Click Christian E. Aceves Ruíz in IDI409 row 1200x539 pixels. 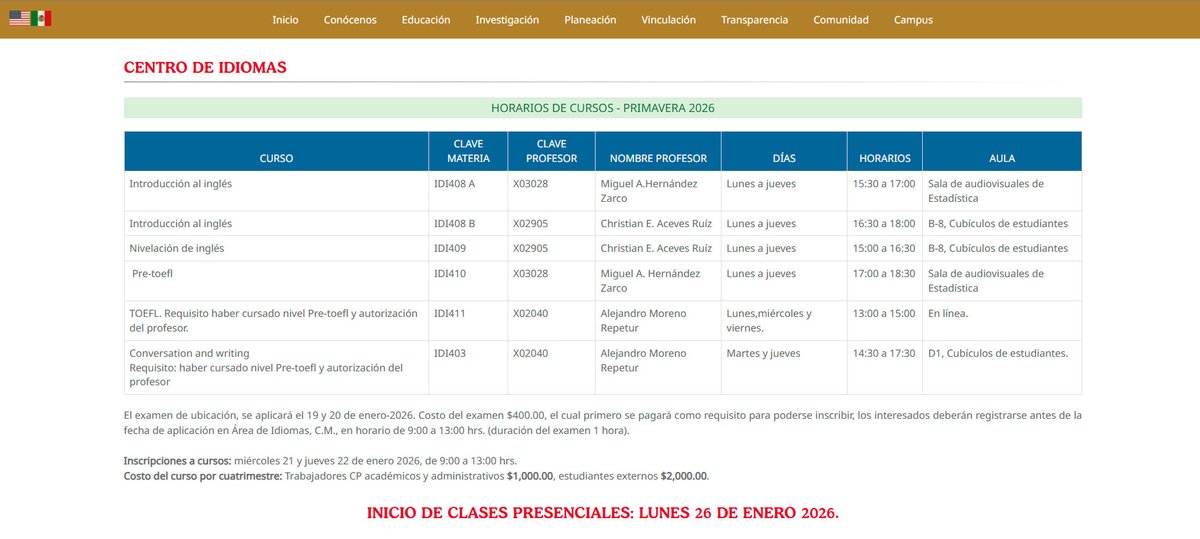click(x=656, y=248)
